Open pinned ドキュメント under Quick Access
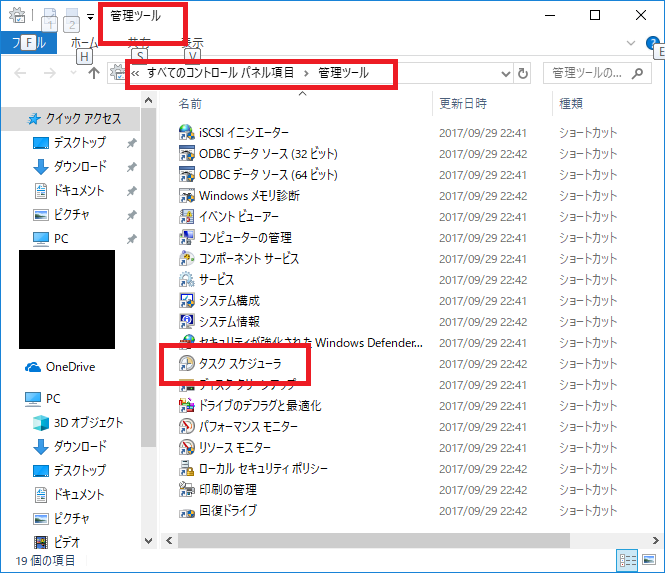 pos(79,190)
